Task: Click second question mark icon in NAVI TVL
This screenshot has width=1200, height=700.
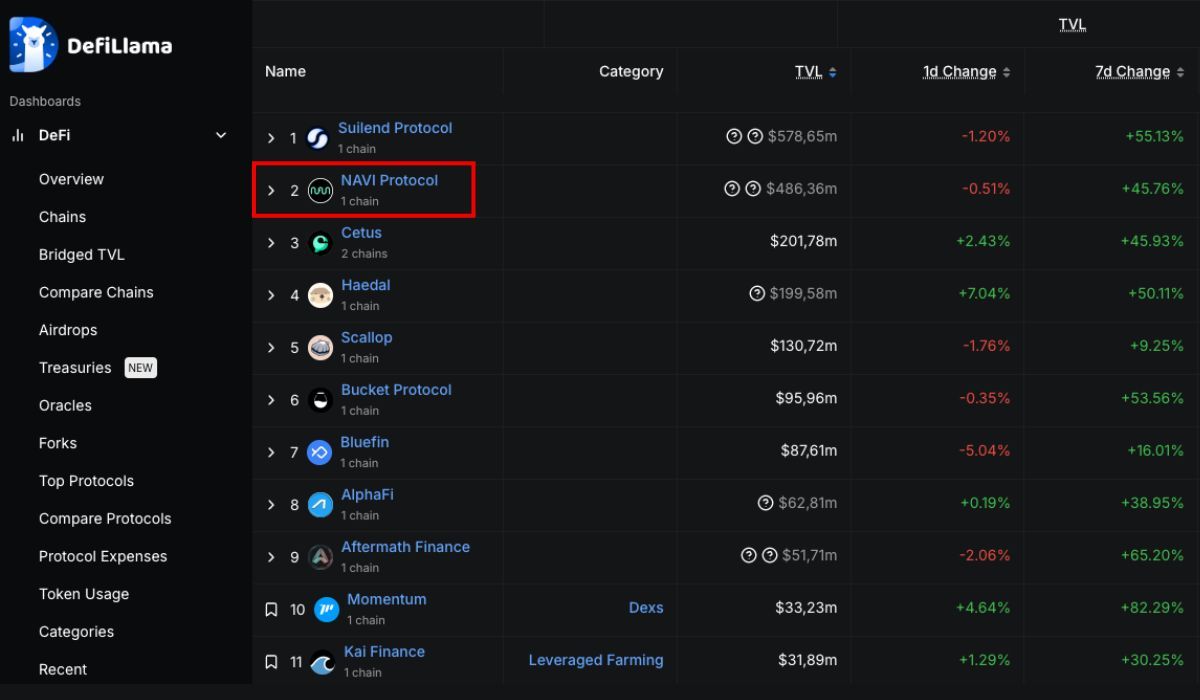Action: click(x=753, y=188)
